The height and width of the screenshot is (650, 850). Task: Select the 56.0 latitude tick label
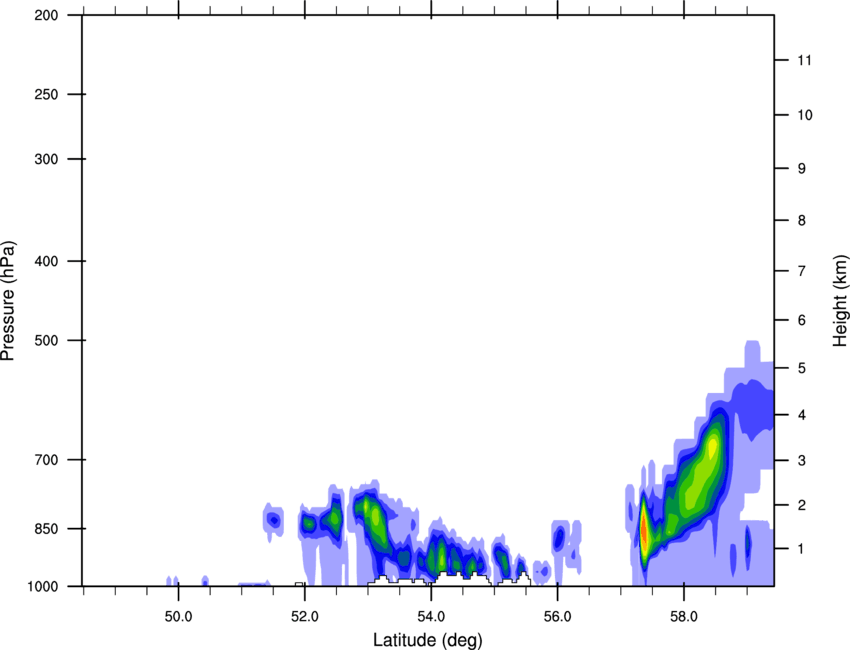click(x=557, y=612)
